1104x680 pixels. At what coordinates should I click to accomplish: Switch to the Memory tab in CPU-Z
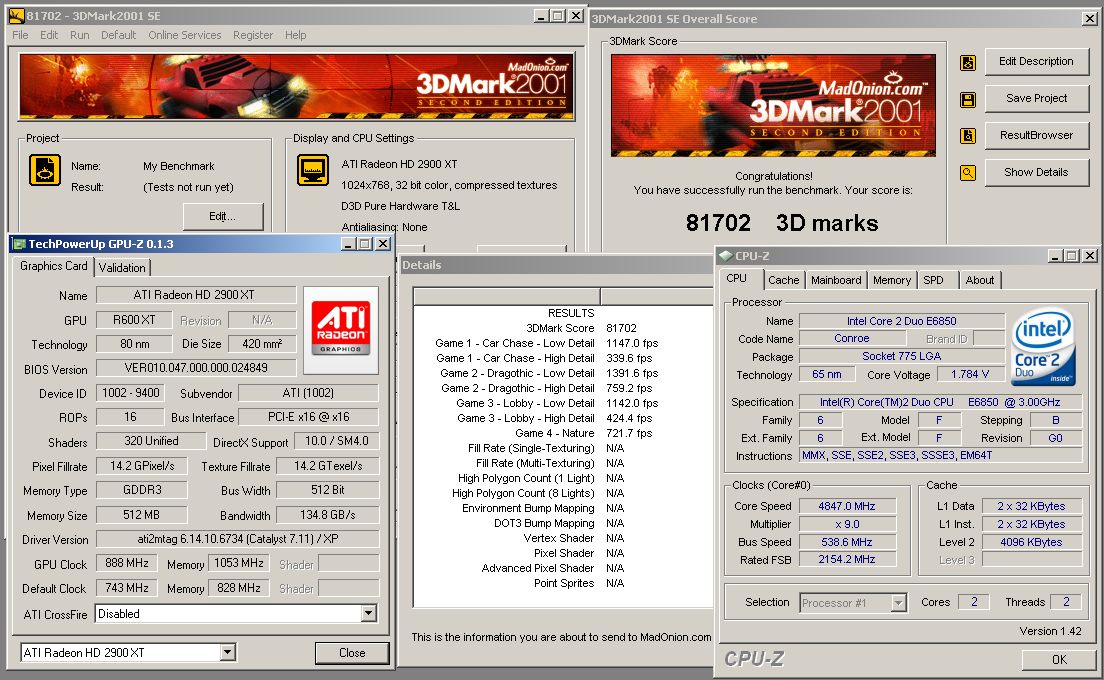892,280
